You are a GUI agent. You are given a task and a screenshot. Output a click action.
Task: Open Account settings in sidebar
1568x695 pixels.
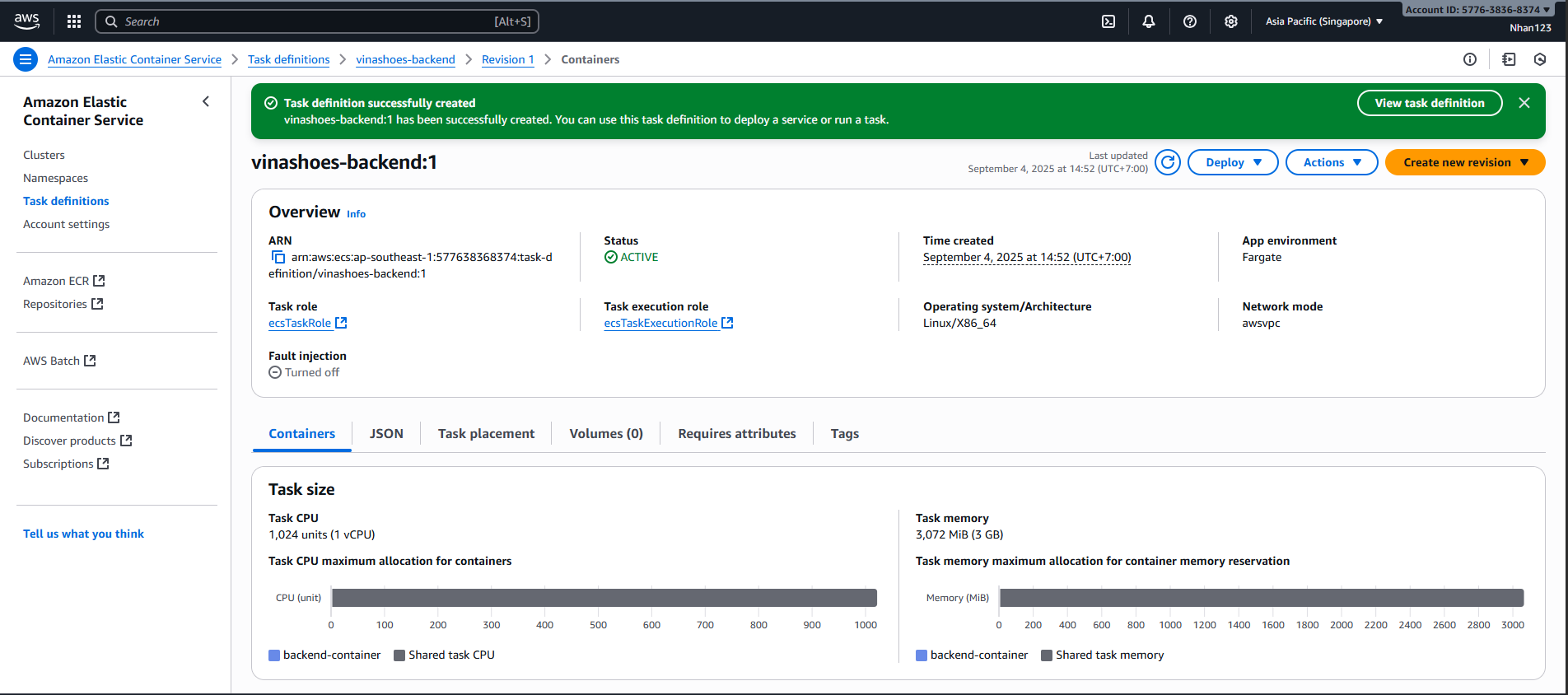(x=66, y=224)
